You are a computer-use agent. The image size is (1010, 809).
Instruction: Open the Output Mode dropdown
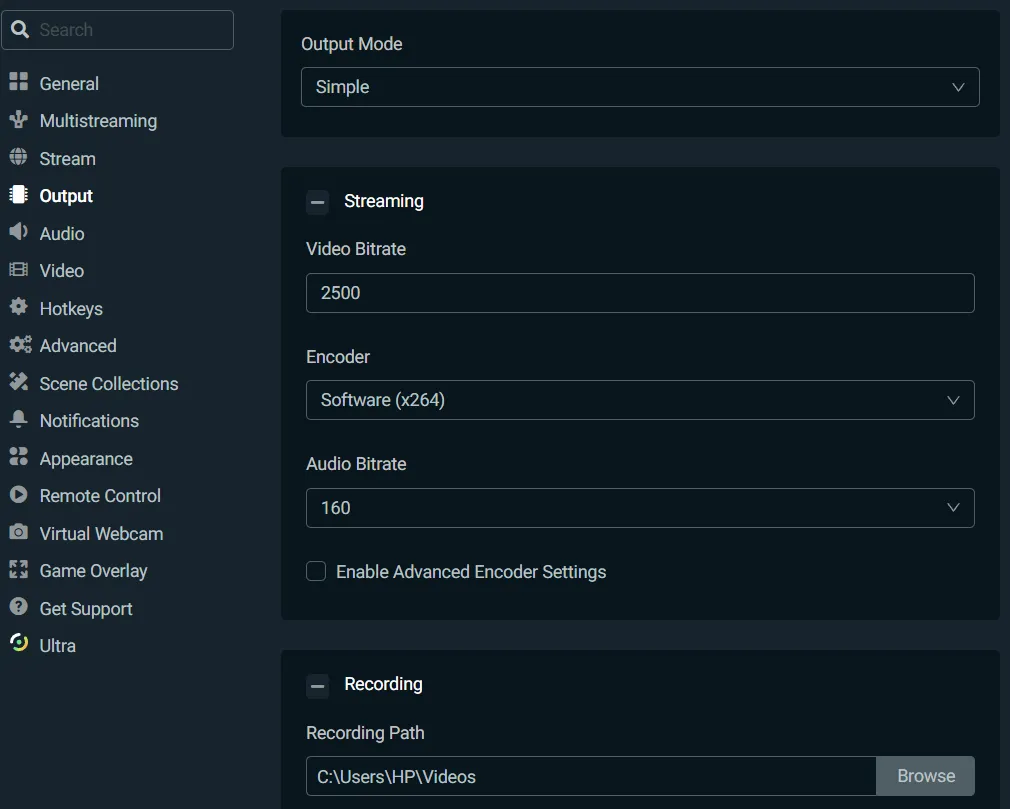[640, 87]
